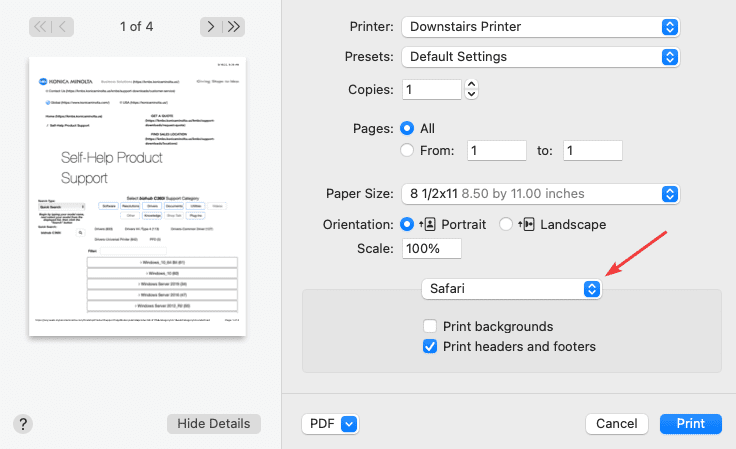The image size is (736, 449).
Task: Open the Help question mark button
Action: tap(24, 423)
